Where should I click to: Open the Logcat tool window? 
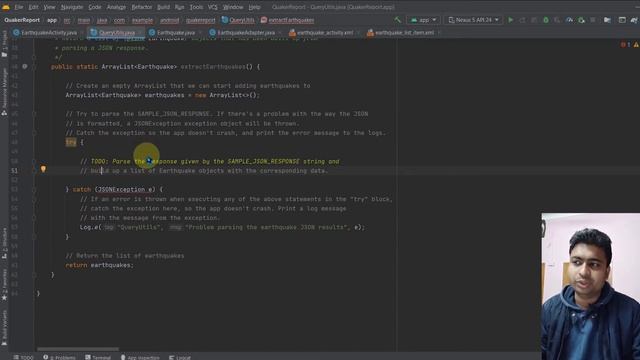(x=180, y=357)
